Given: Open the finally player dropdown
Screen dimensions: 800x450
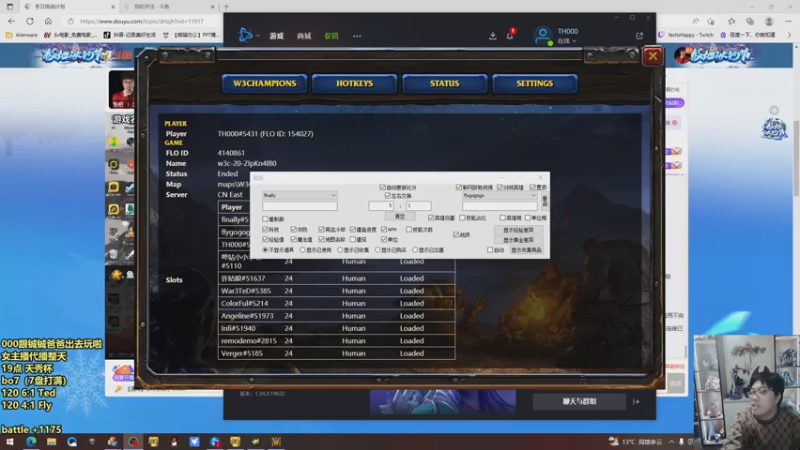Looking at the screenshot, I should [299, 195].
